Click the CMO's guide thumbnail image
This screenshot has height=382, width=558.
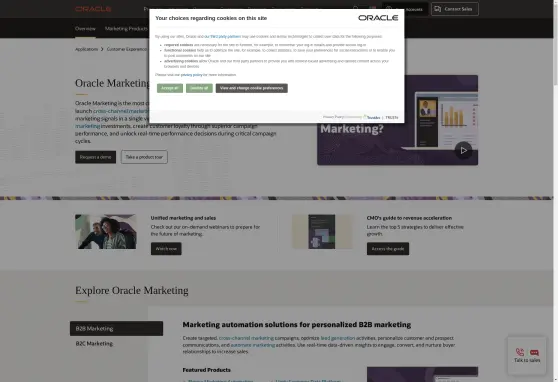point(322,231)
